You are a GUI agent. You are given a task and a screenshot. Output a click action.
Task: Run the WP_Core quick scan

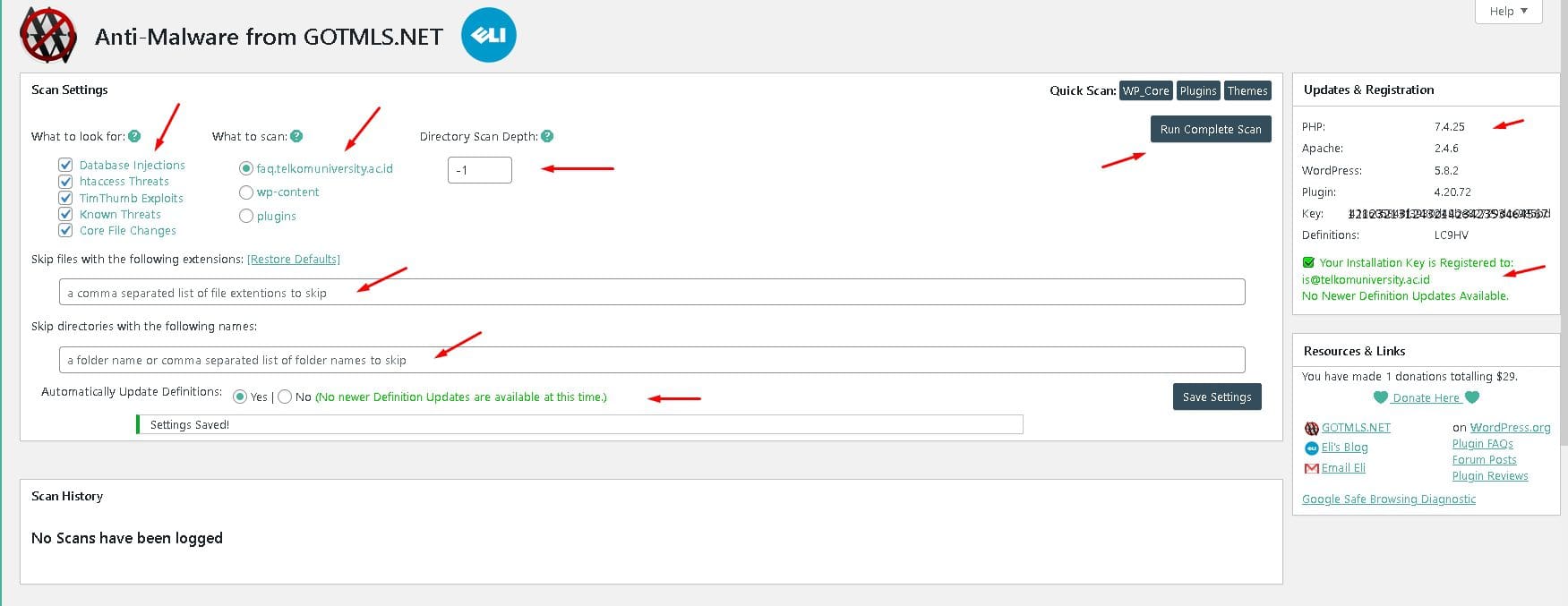[1145, 90]
